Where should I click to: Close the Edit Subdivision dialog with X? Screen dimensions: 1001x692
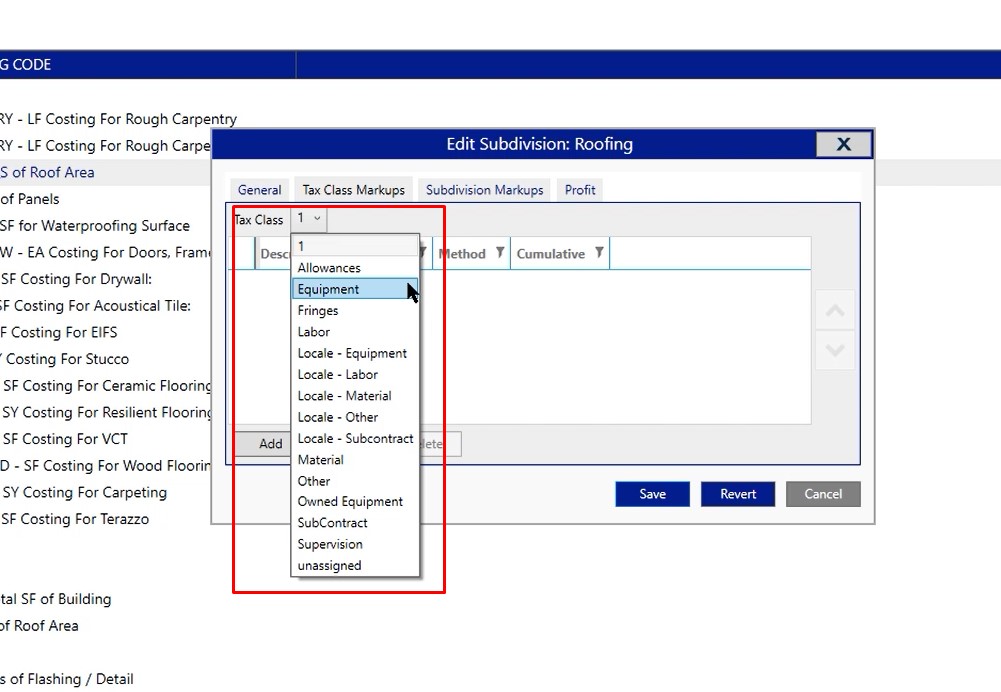click(x=843, y=144)
